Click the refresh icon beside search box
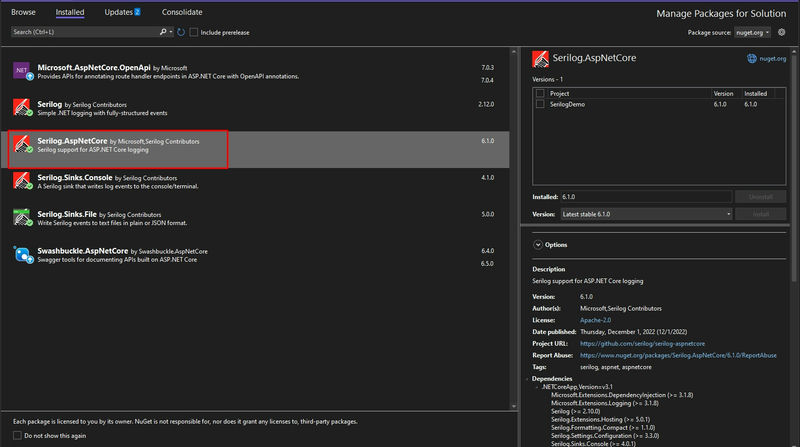The image size is (800, 447). click(181, 32)
